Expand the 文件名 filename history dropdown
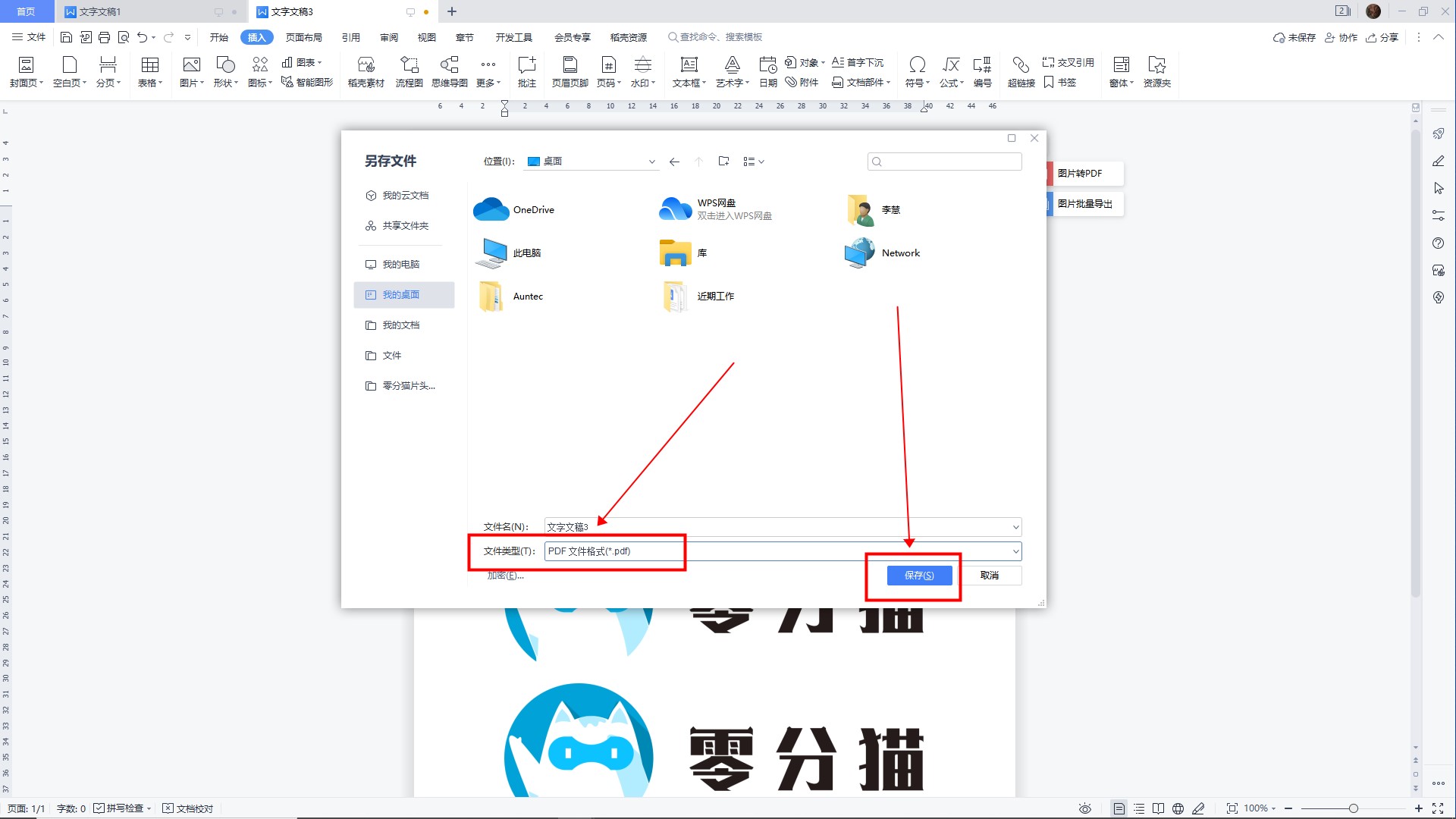 click(x=1015, y=527)
